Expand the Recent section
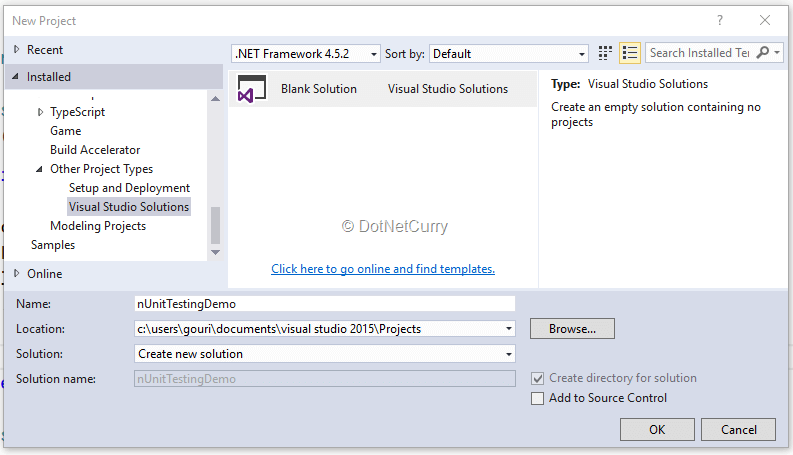 pyautogui.click(x=17, y=50)
